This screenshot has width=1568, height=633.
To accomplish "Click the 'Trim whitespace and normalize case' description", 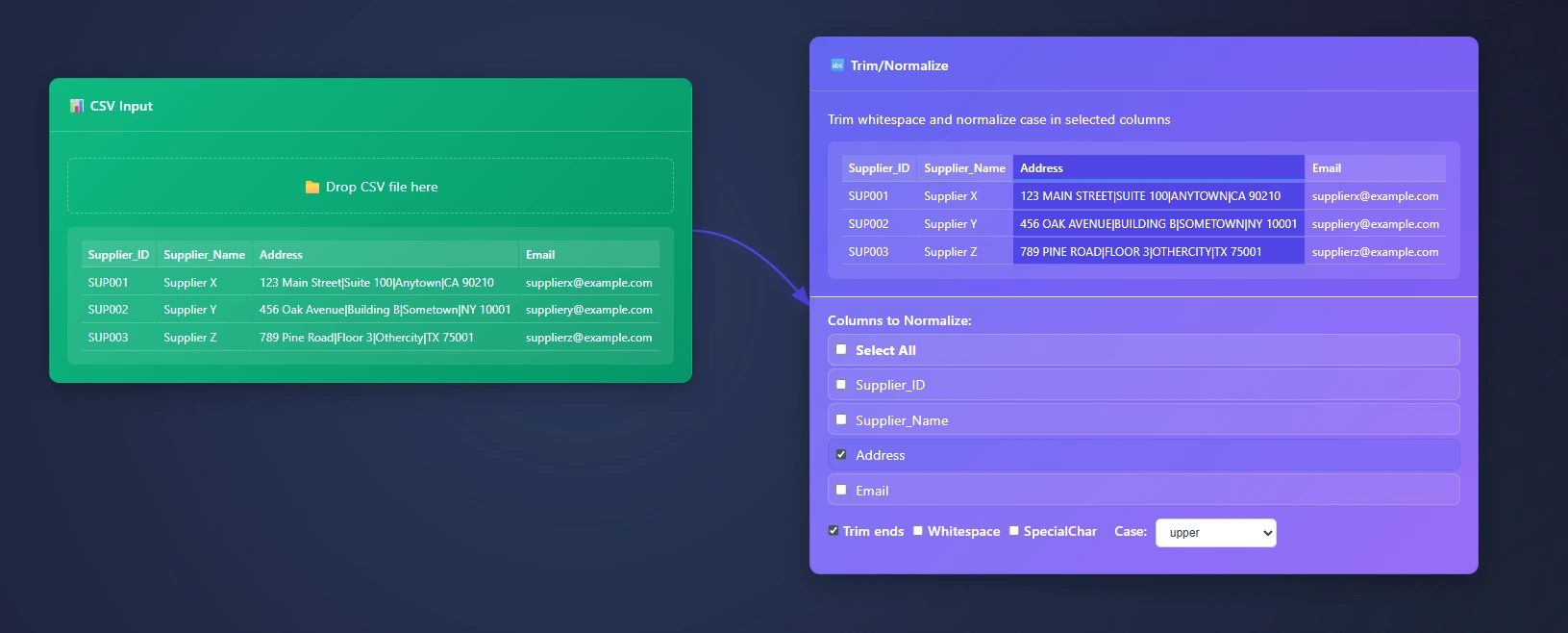I will tap(999, 119).
